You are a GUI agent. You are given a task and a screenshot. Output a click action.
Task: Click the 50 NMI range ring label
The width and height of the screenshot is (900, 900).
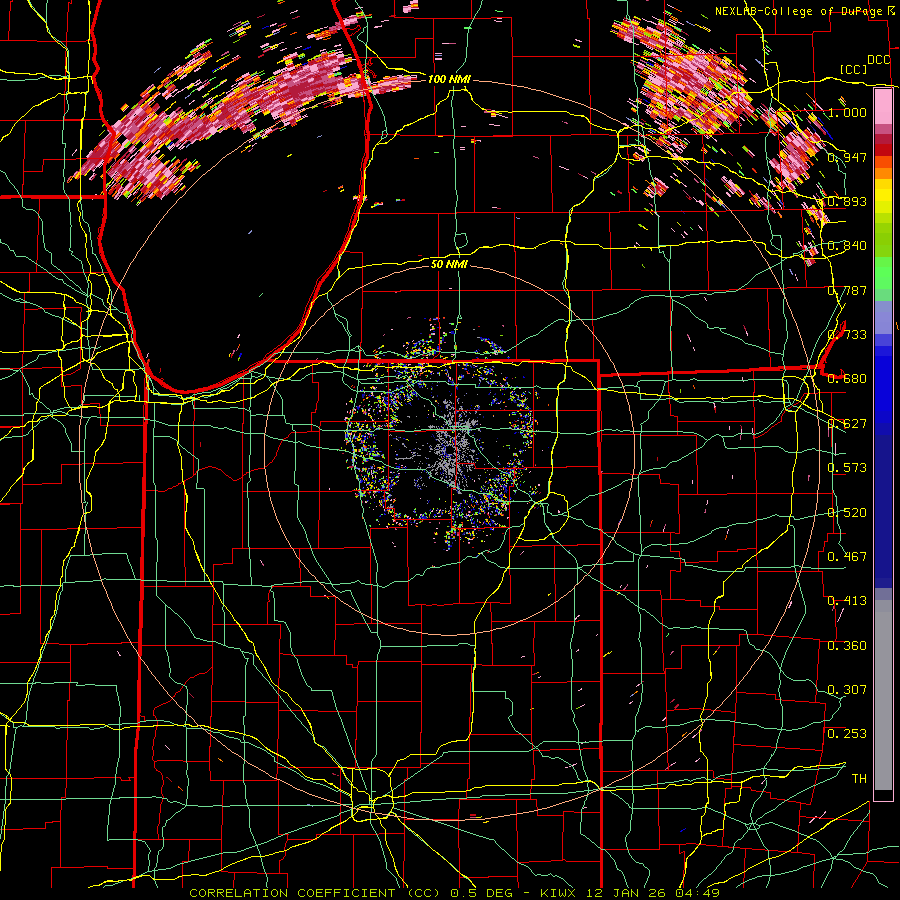449,264
